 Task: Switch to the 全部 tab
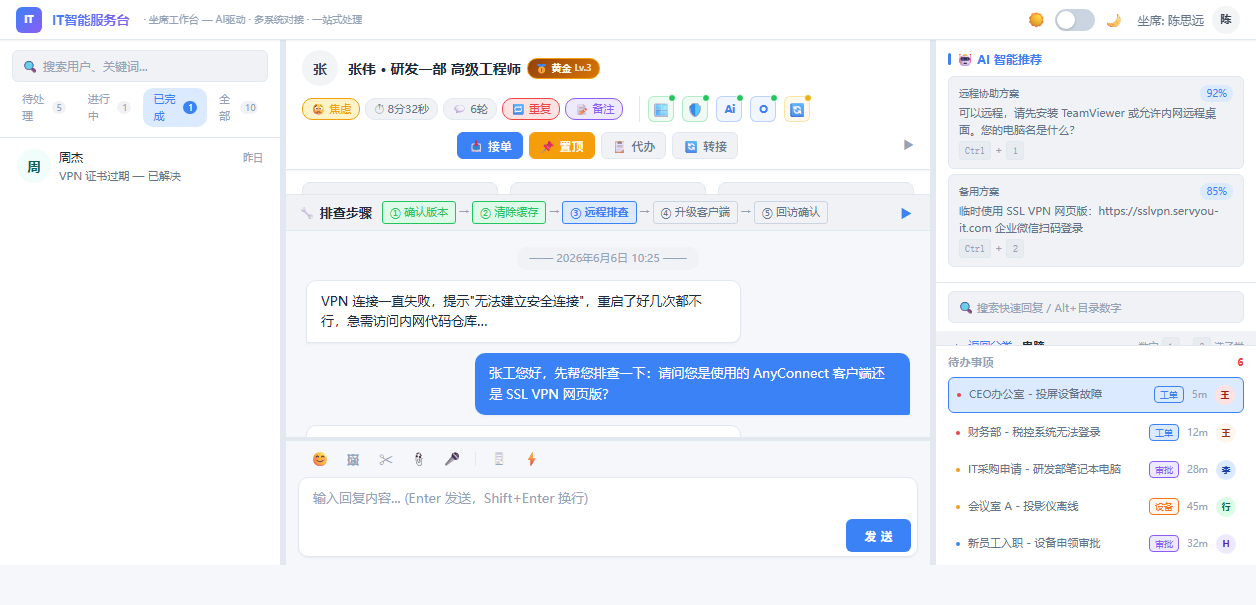(238, 107)
